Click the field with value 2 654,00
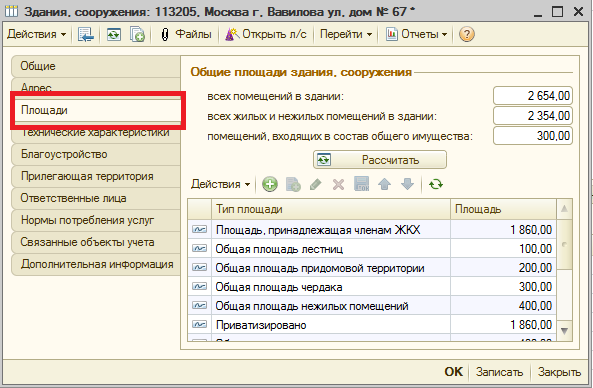 tap(533, 96)
